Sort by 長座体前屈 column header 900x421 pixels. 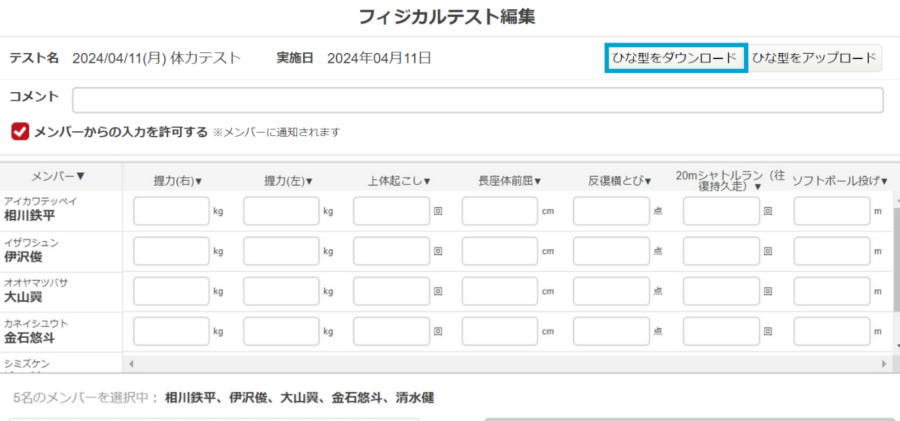tap(509, 181)
